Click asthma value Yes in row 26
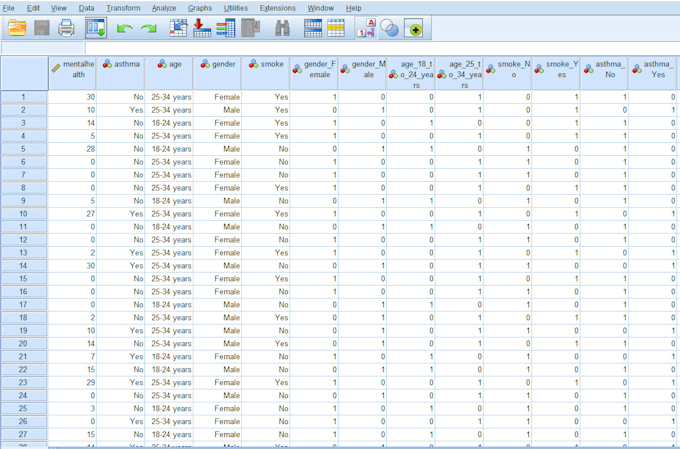 click(121, 421)
